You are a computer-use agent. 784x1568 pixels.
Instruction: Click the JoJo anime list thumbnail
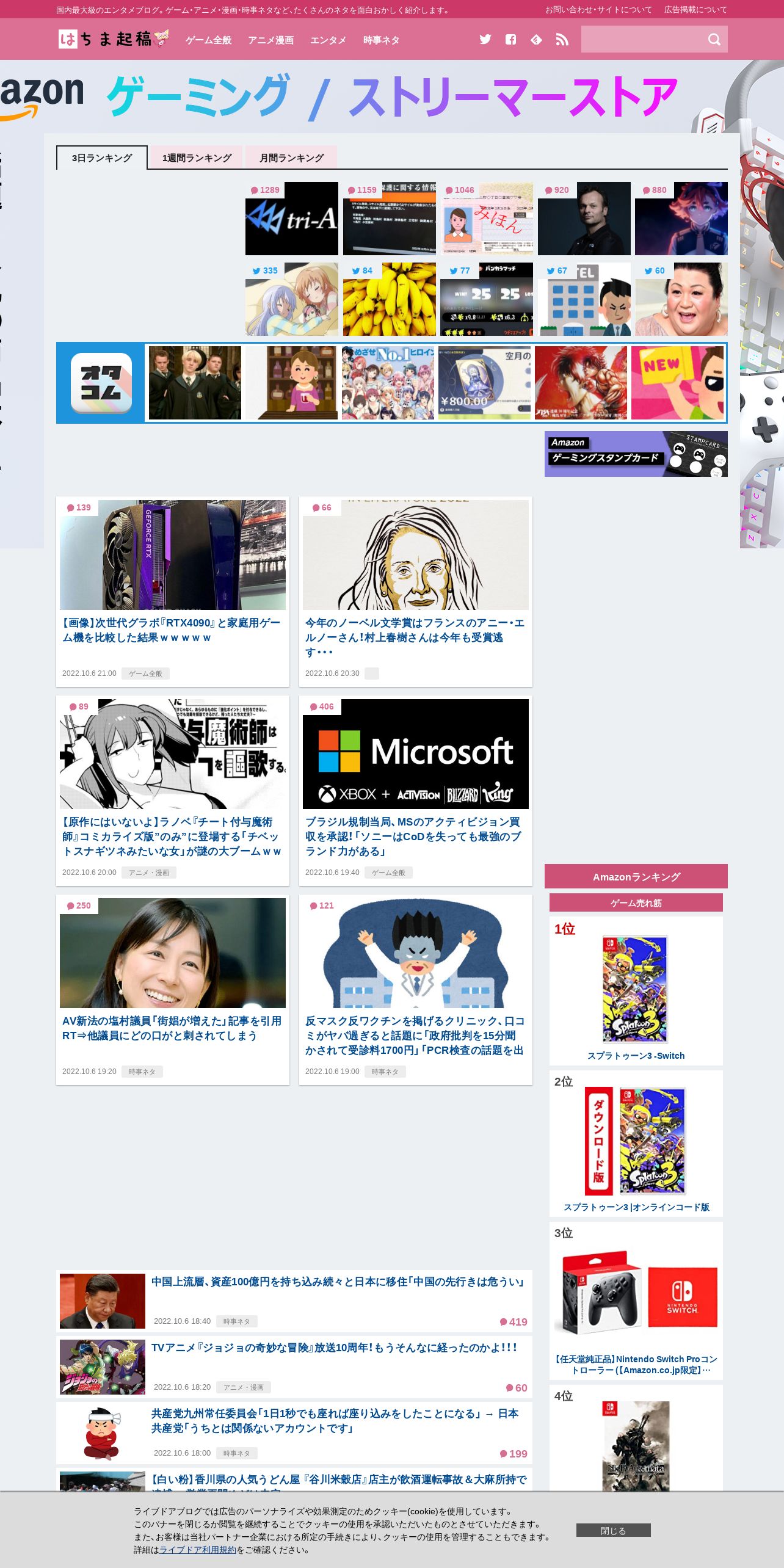click(103, 1367)
